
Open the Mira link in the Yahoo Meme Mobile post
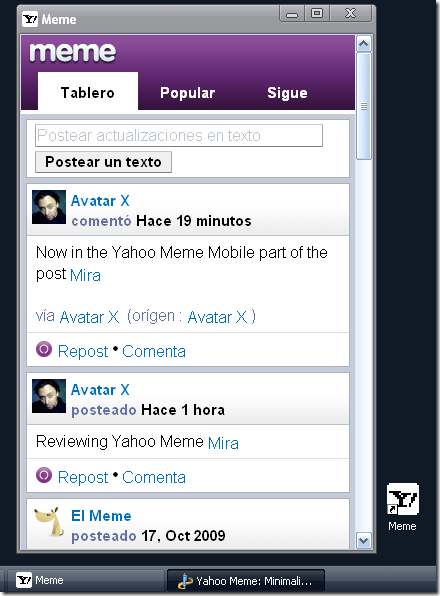[85, 275]
